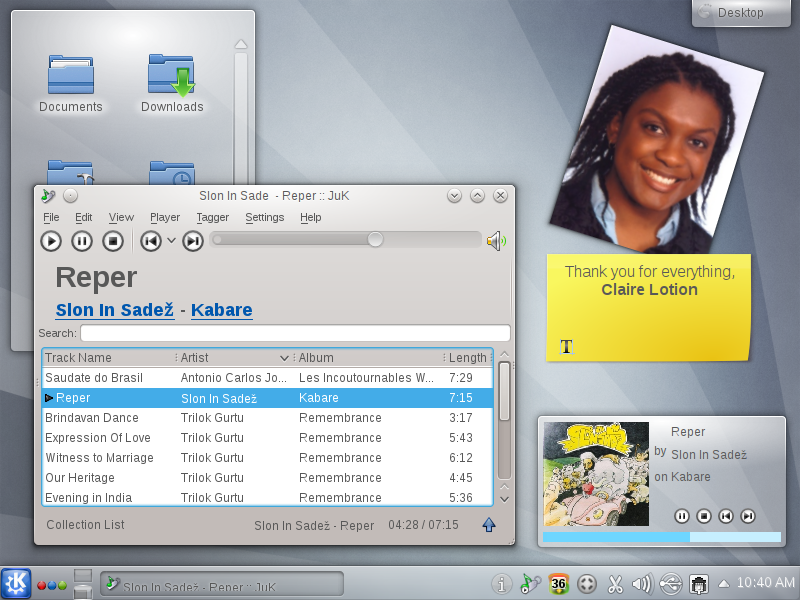Sort by Length column header
800x600 pixels.
[468, 358]
